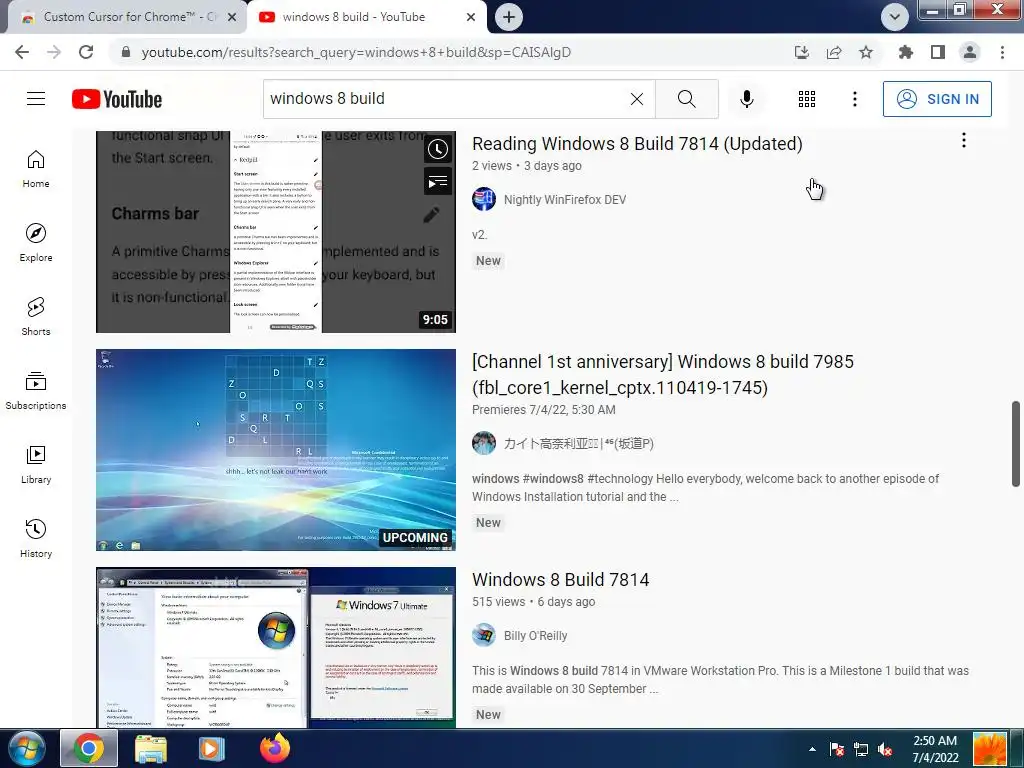
Task: View site information lock icon
Action: pos(126,52)
